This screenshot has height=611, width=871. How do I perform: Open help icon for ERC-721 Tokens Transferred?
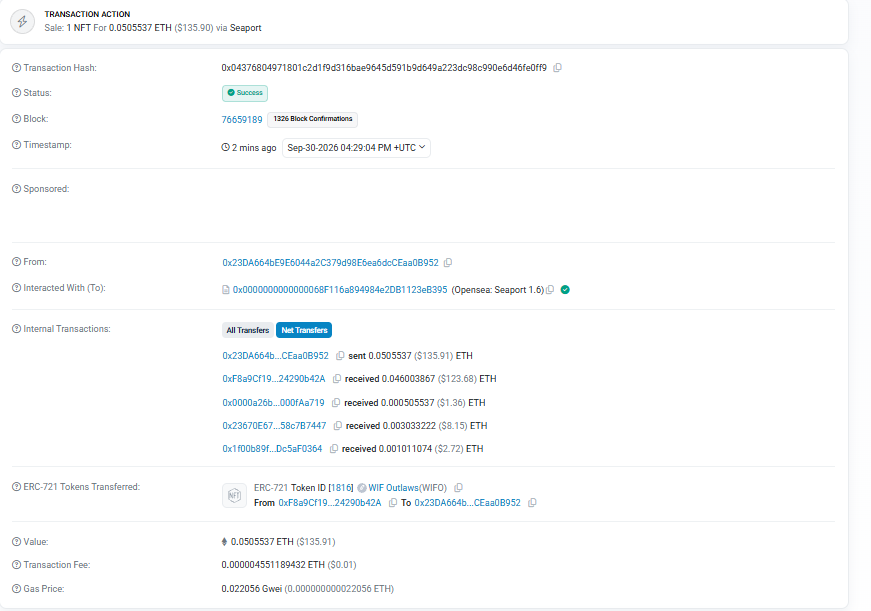[17, 487]
